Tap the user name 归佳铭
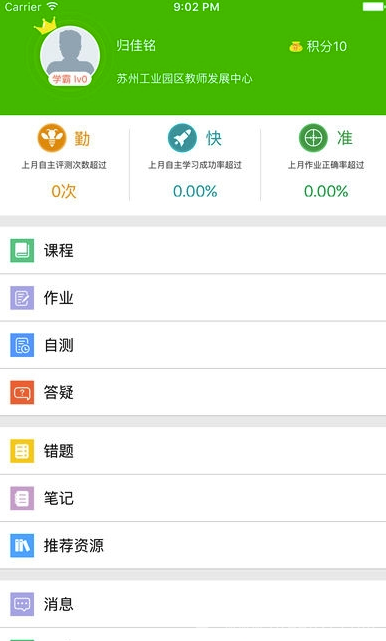 tap(136, 45)
